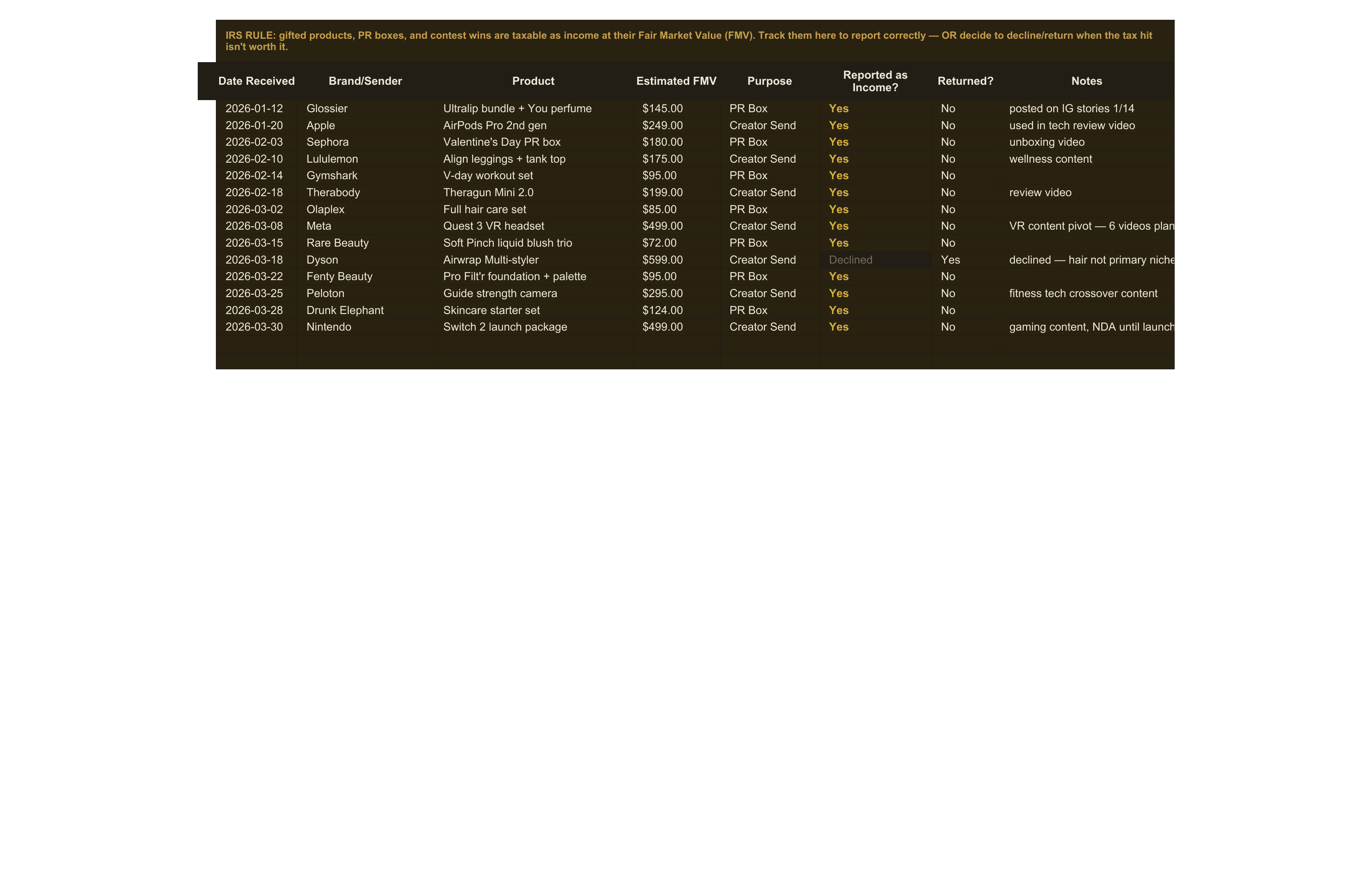This screenshot has width=1372, height=888.
Task: Click the Returned? column header
Action: pos(966,81)
